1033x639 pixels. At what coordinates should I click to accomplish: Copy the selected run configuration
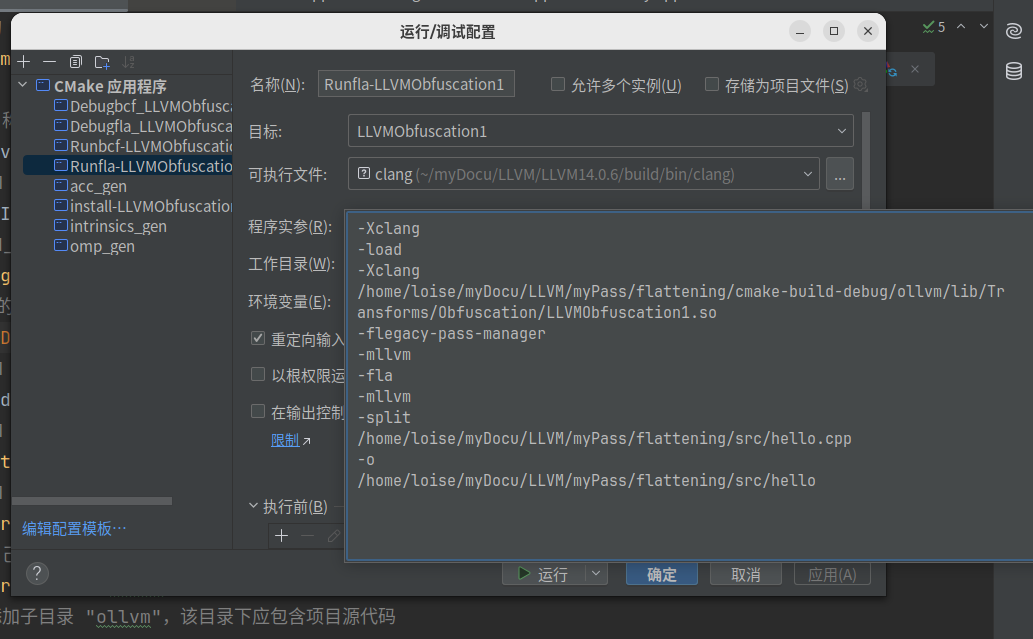coord(76,62)
